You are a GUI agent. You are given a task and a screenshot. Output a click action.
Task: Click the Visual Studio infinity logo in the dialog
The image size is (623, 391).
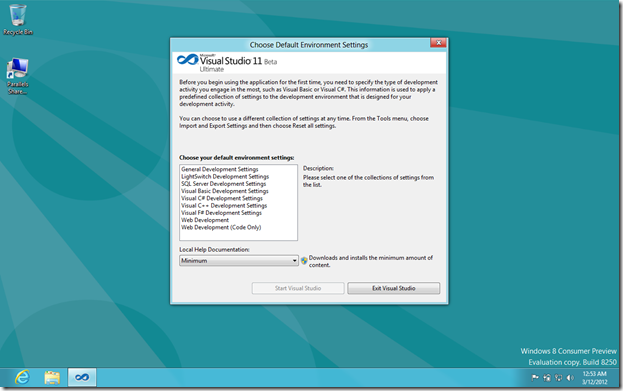point(187,60)
